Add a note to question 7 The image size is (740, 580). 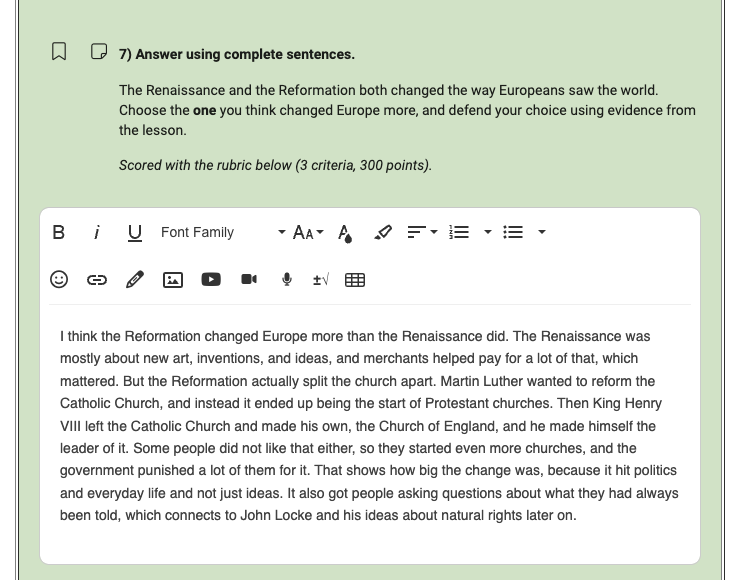point(99,51)
